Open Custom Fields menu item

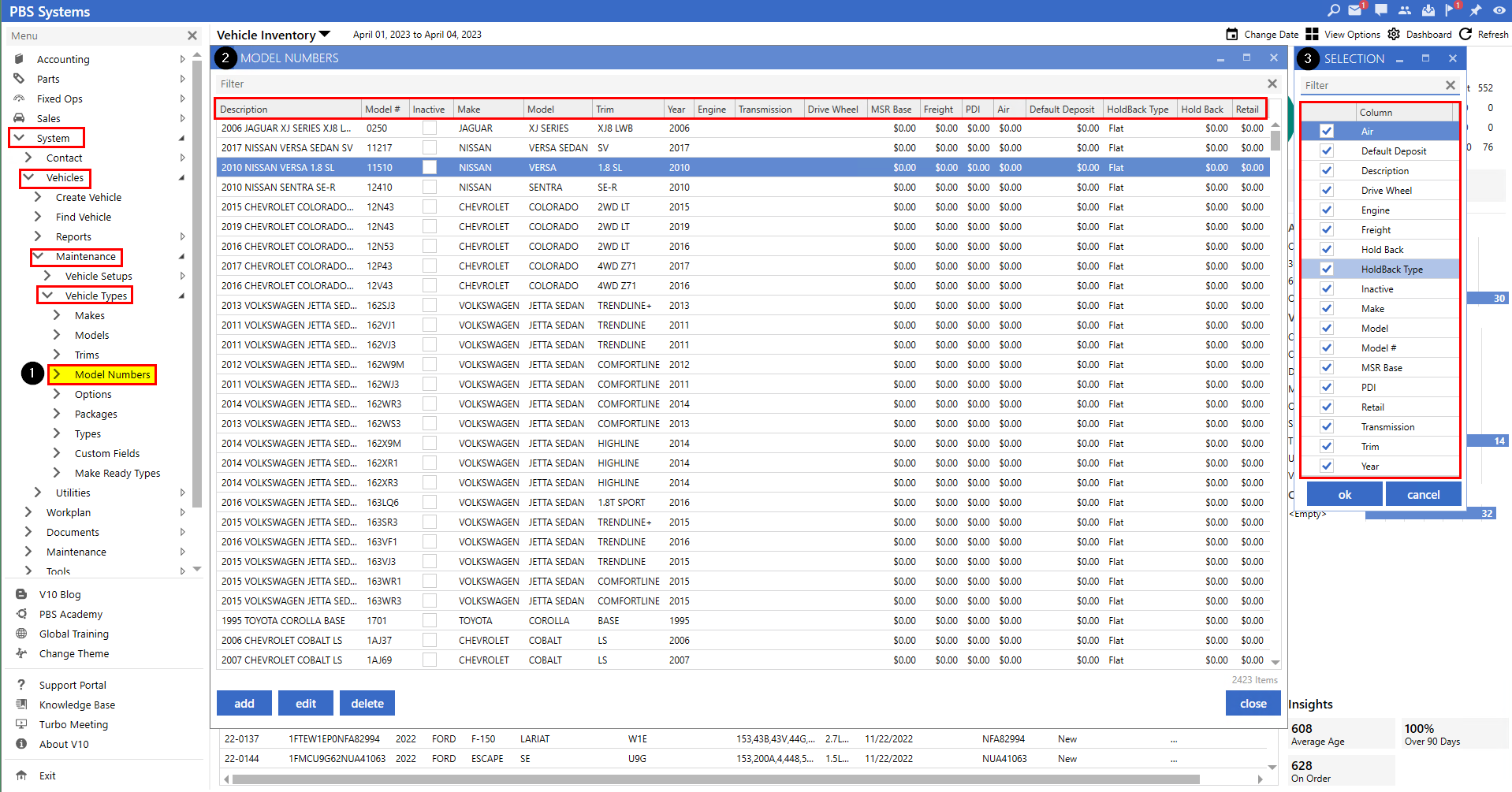click(107, 453)
